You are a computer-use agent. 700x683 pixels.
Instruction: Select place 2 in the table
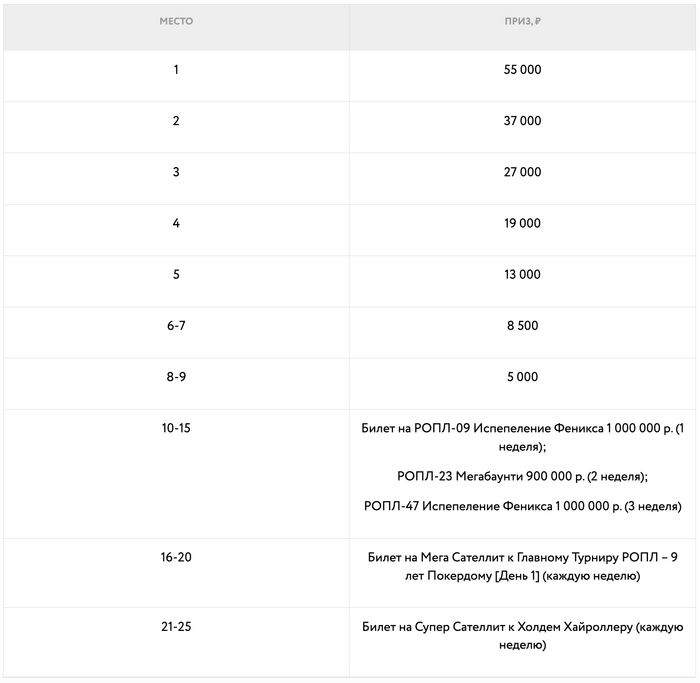click(x=176, y=121)
